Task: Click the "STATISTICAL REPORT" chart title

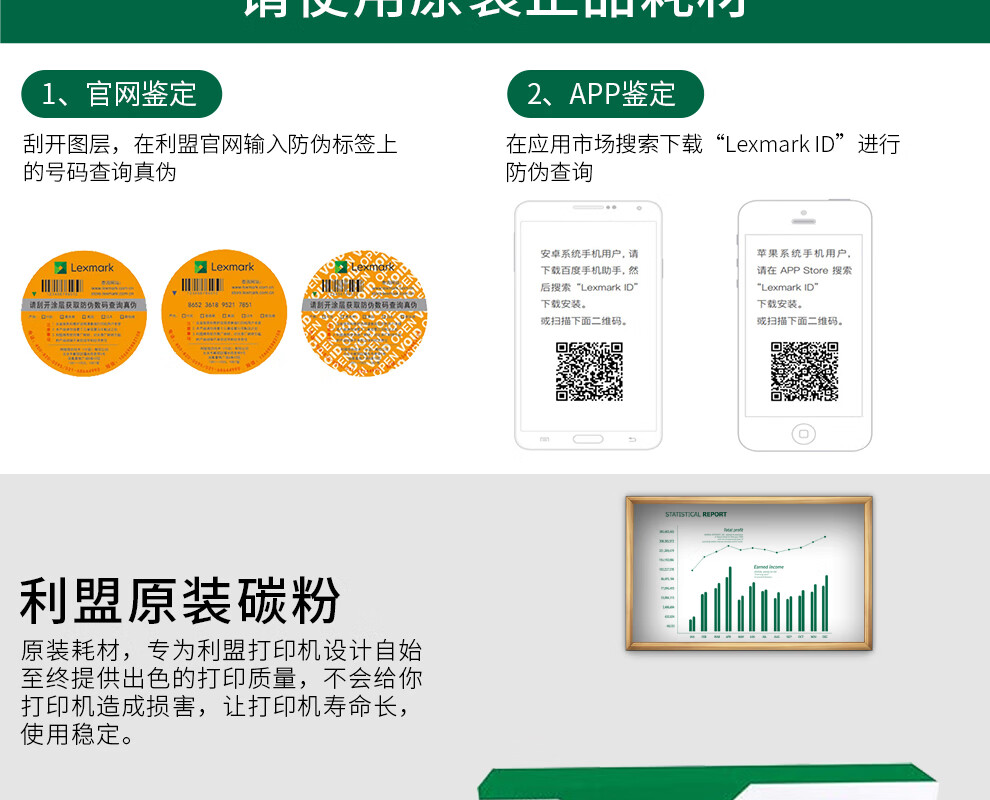Action: [x=696, y=515]
